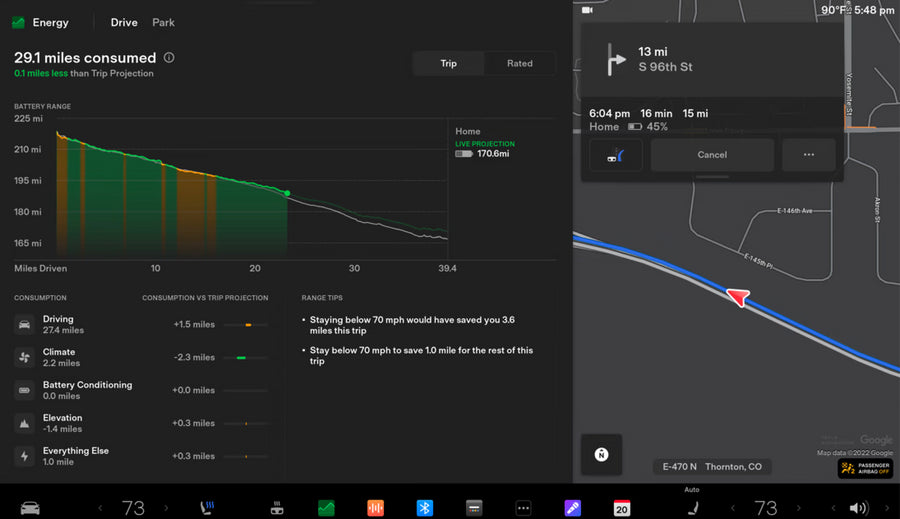Tap the dashcam icon on the map
Viewport: 900px width, 519px height.
[x=587, y=10]
